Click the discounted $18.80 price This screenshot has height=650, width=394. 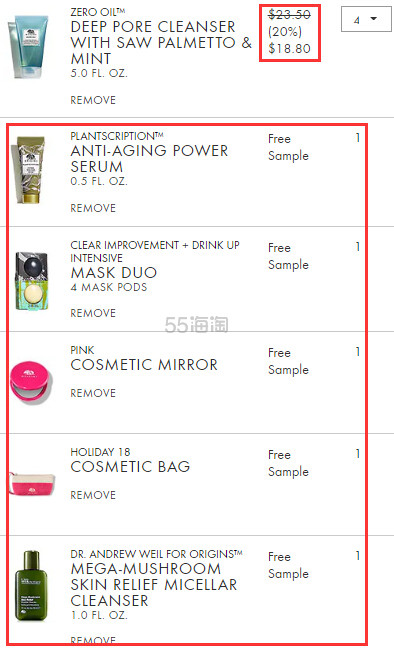(x=289, y=49)
